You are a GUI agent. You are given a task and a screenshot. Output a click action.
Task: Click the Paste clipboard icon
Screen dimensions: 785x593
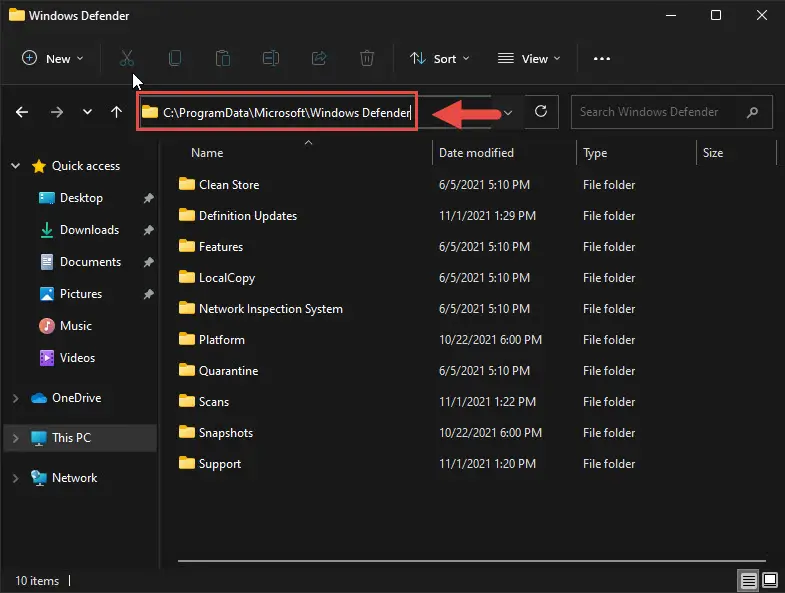click(x=223, y=59)
